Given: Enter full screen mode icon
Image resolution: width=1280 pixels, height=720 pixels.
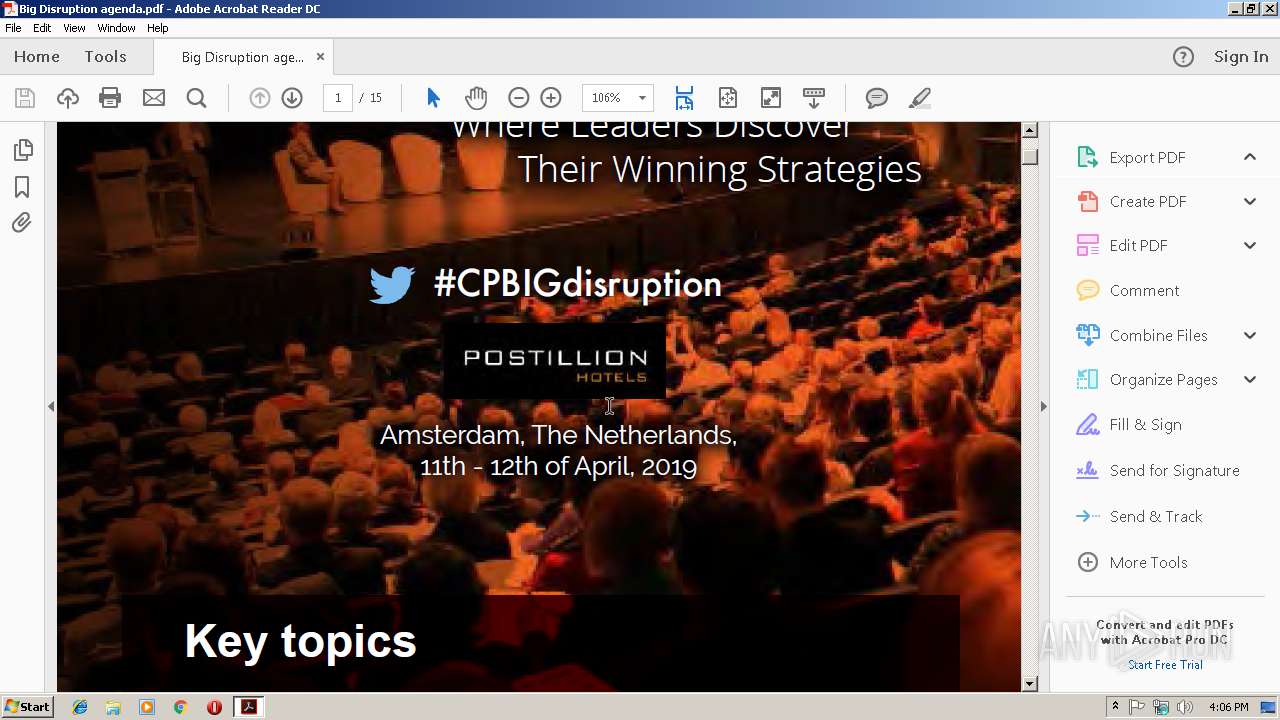Looking at the screenshot, I should click(x=771, y=98).
